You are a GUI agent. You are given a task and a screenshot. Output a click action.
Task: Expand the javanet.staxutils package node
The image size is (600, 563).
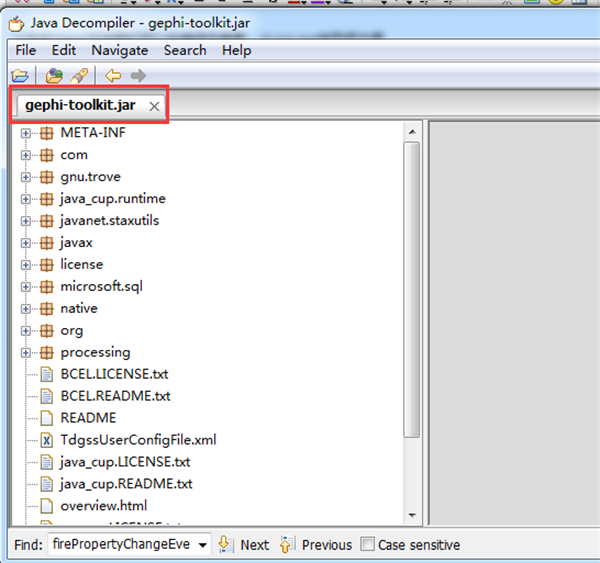tap(26, 221)
